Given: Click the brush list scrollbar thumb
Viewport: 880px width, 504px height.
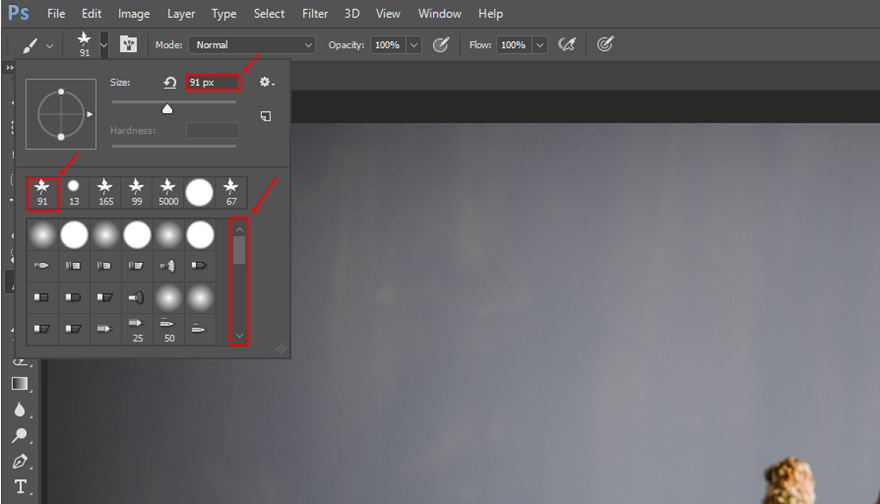Looking at the screenshot, I should (x=239, y=250).
